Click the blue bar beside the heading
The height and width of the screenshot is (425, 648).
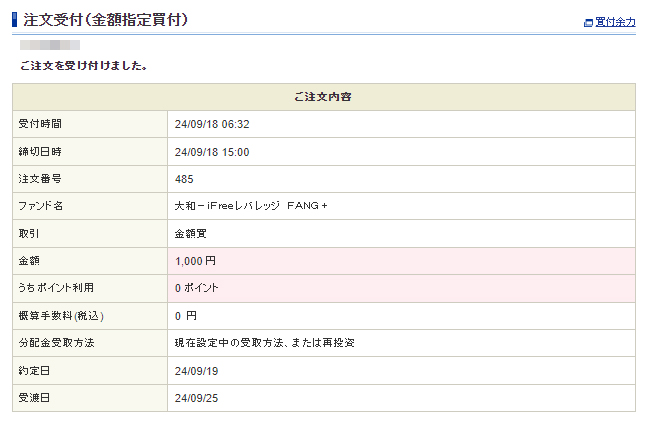[x=15, y=20]
